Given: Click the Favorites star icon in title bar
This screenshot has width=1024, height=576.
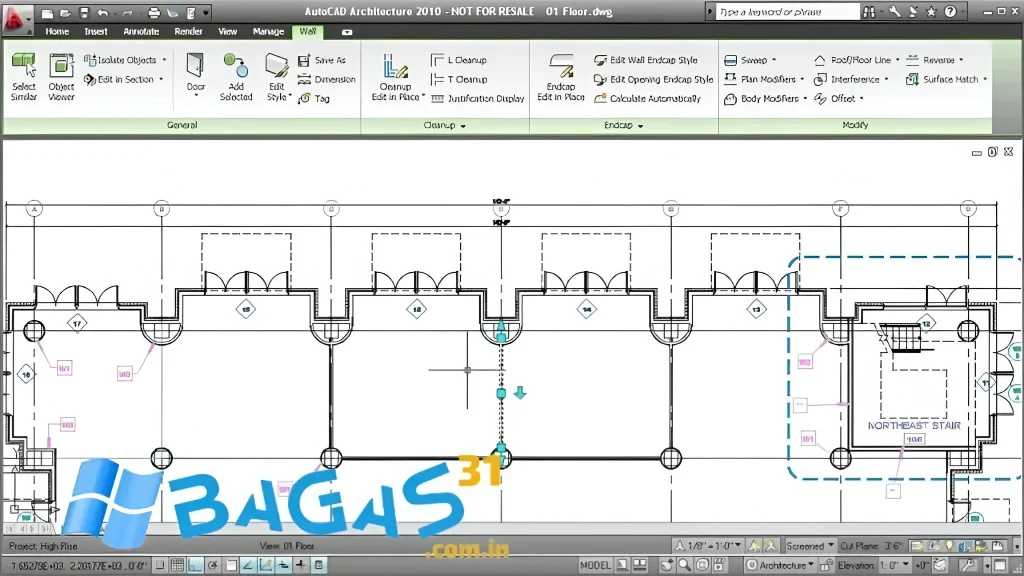Looking at the screenshot, I should (x=931, y=12).
